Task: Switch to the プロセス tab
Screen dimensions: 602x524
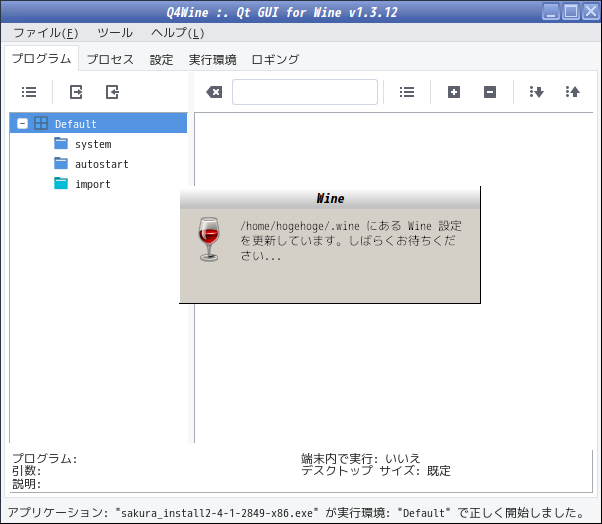Action: tap(110, 60)
